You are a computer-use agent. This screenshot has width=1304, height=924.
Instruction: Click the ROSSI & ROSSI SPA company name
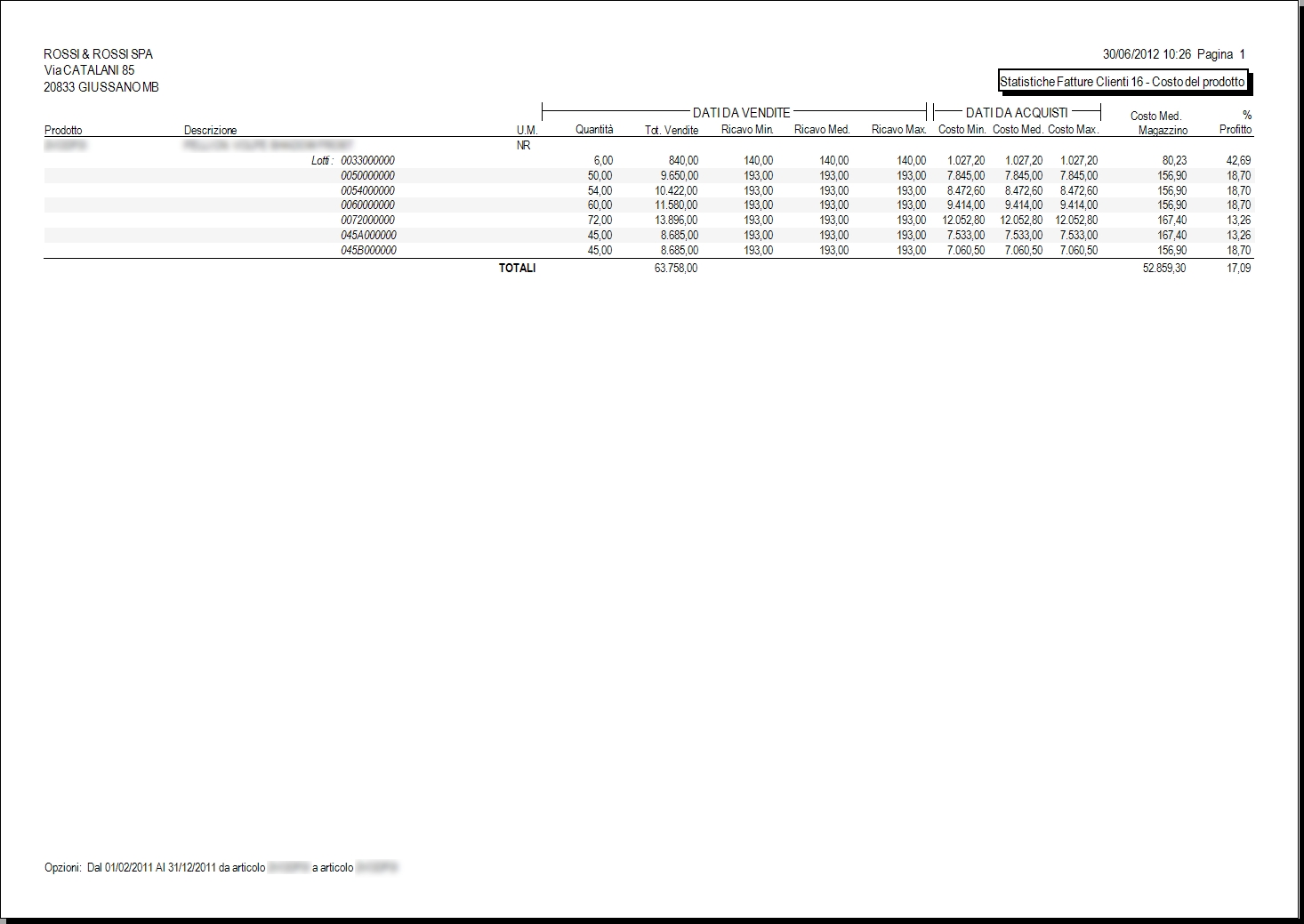(x=99, y=54)
